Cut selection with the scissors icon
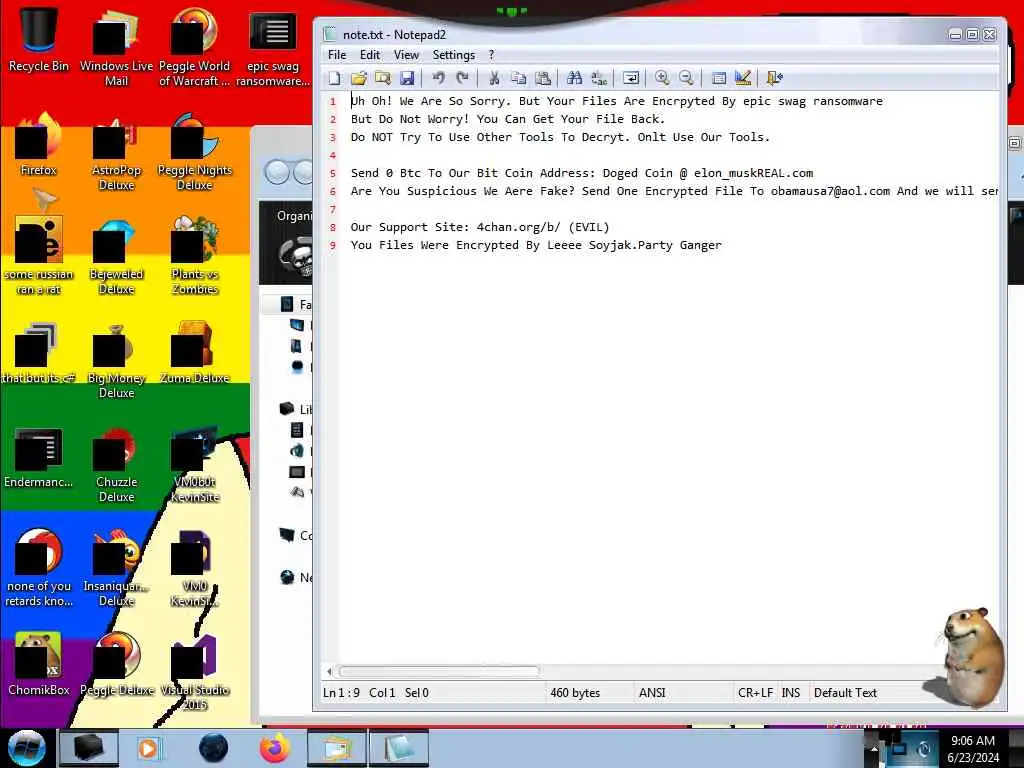 494,78
